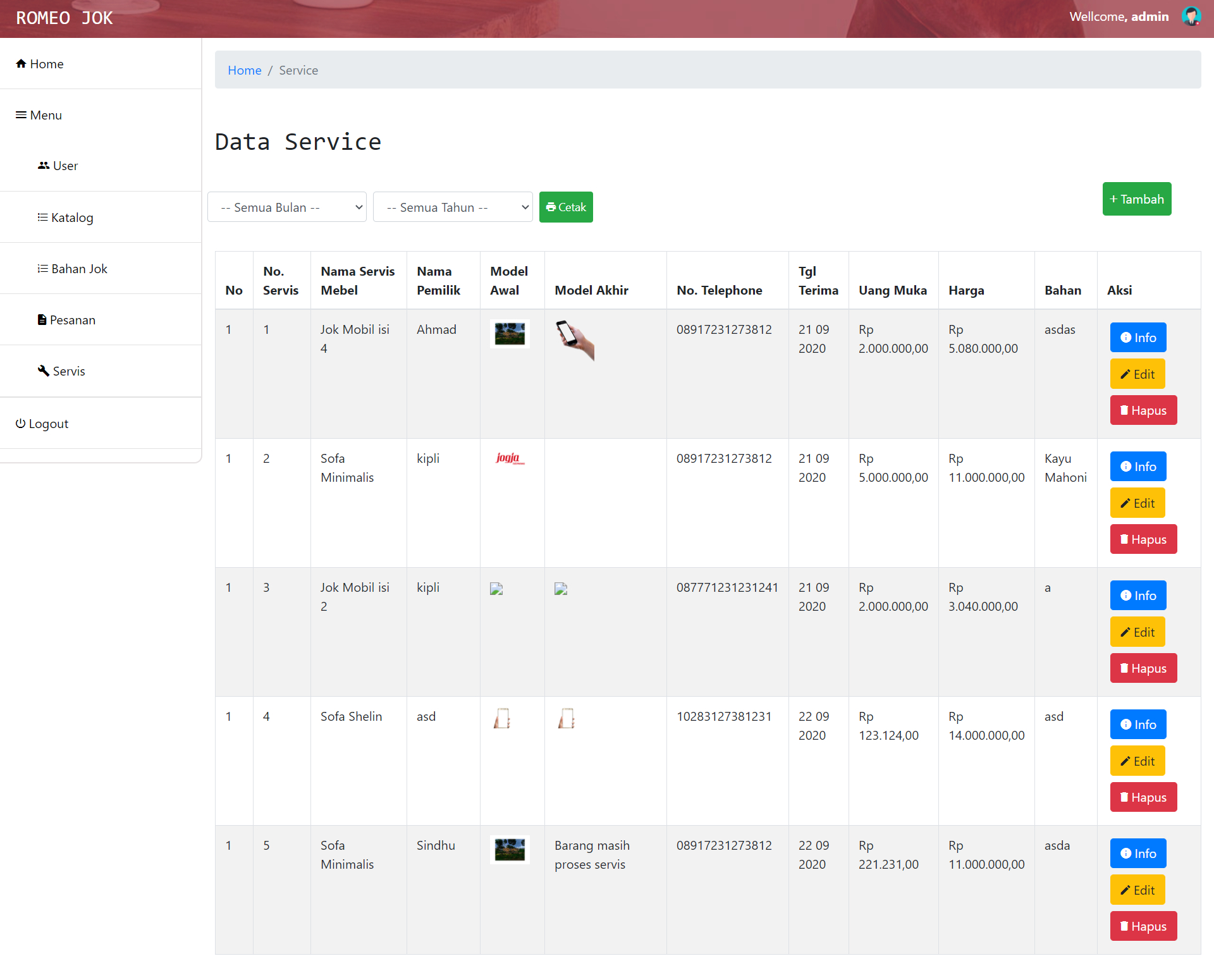Click the Home house icon in sidebar
Image resolution: width=1214 pixels, height=980 pixels.
point(21,64)
